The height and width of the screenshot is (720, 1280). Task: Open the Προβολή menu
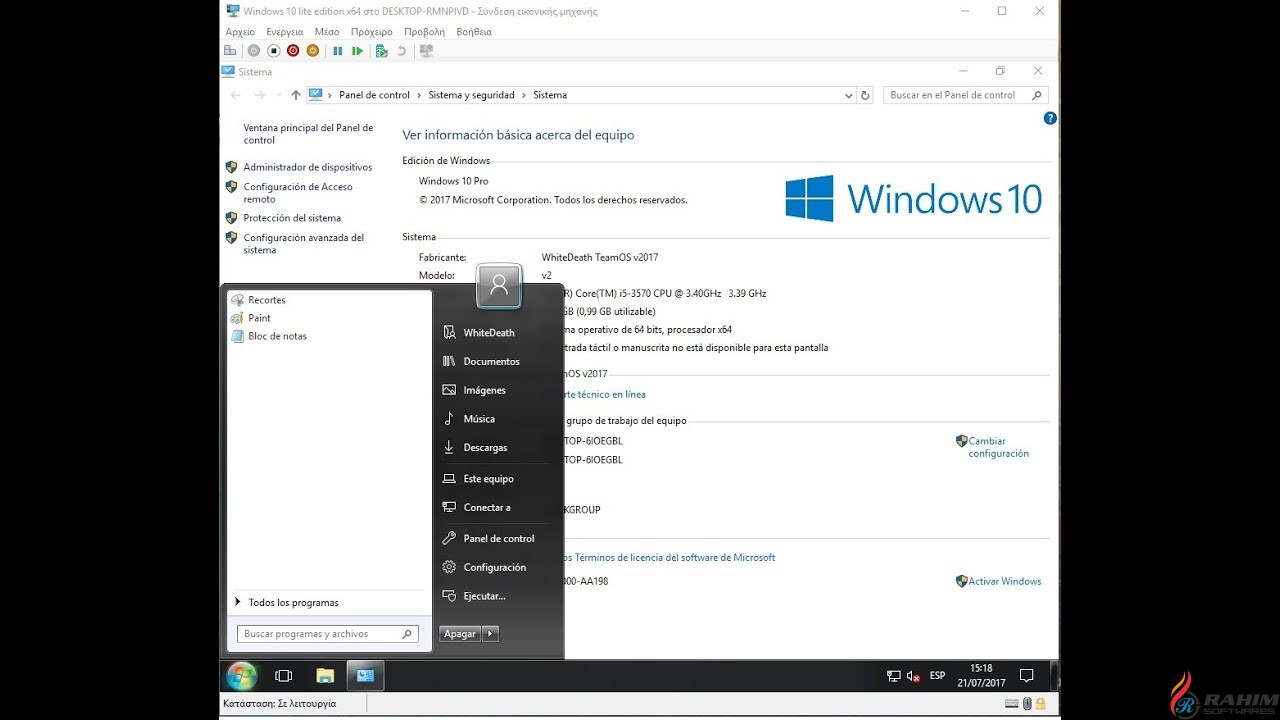(424, 32)
